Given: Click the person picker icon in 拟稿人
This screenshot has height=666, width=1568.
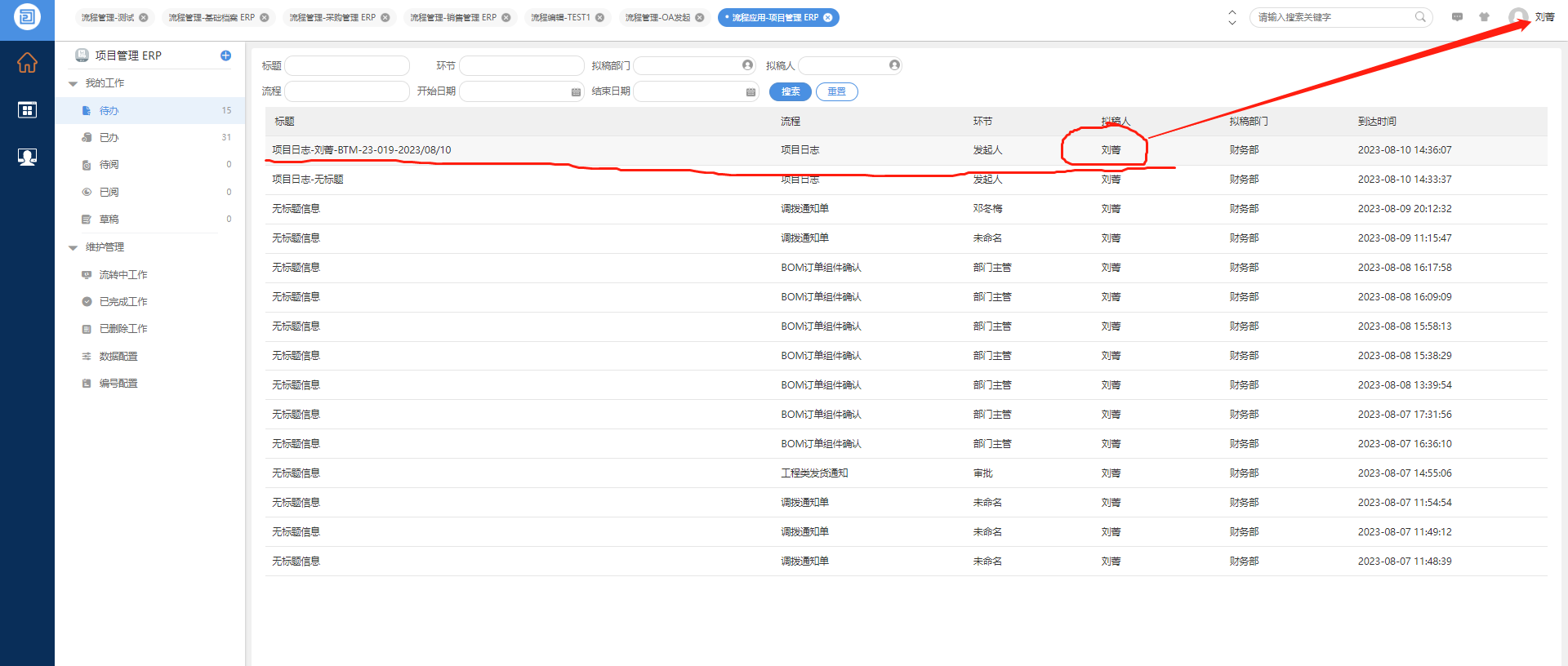Looking at the screenshot, I should tap(894, 64).
